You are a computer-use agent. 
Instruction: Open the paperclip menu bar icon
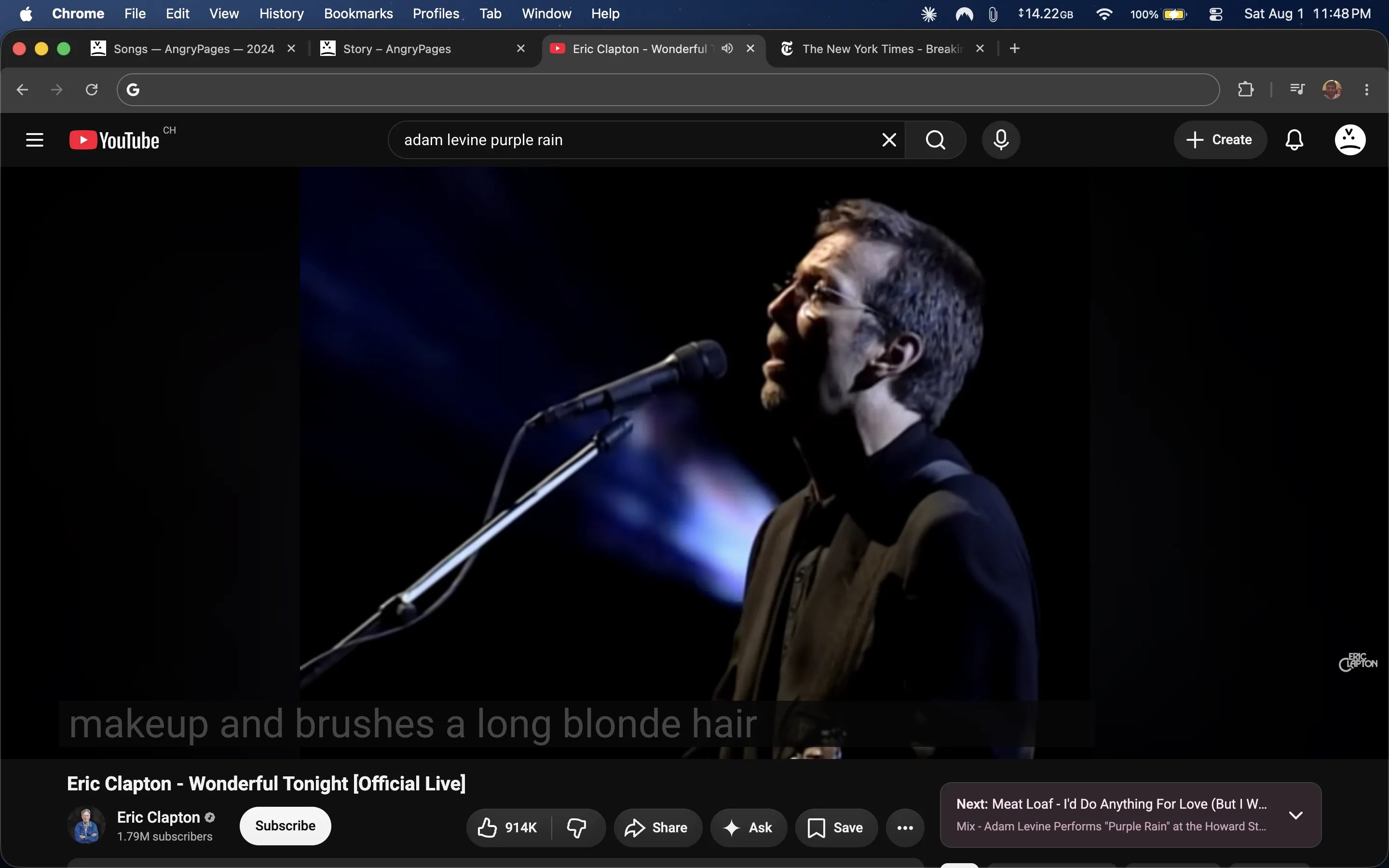click(x=993, y=14)
